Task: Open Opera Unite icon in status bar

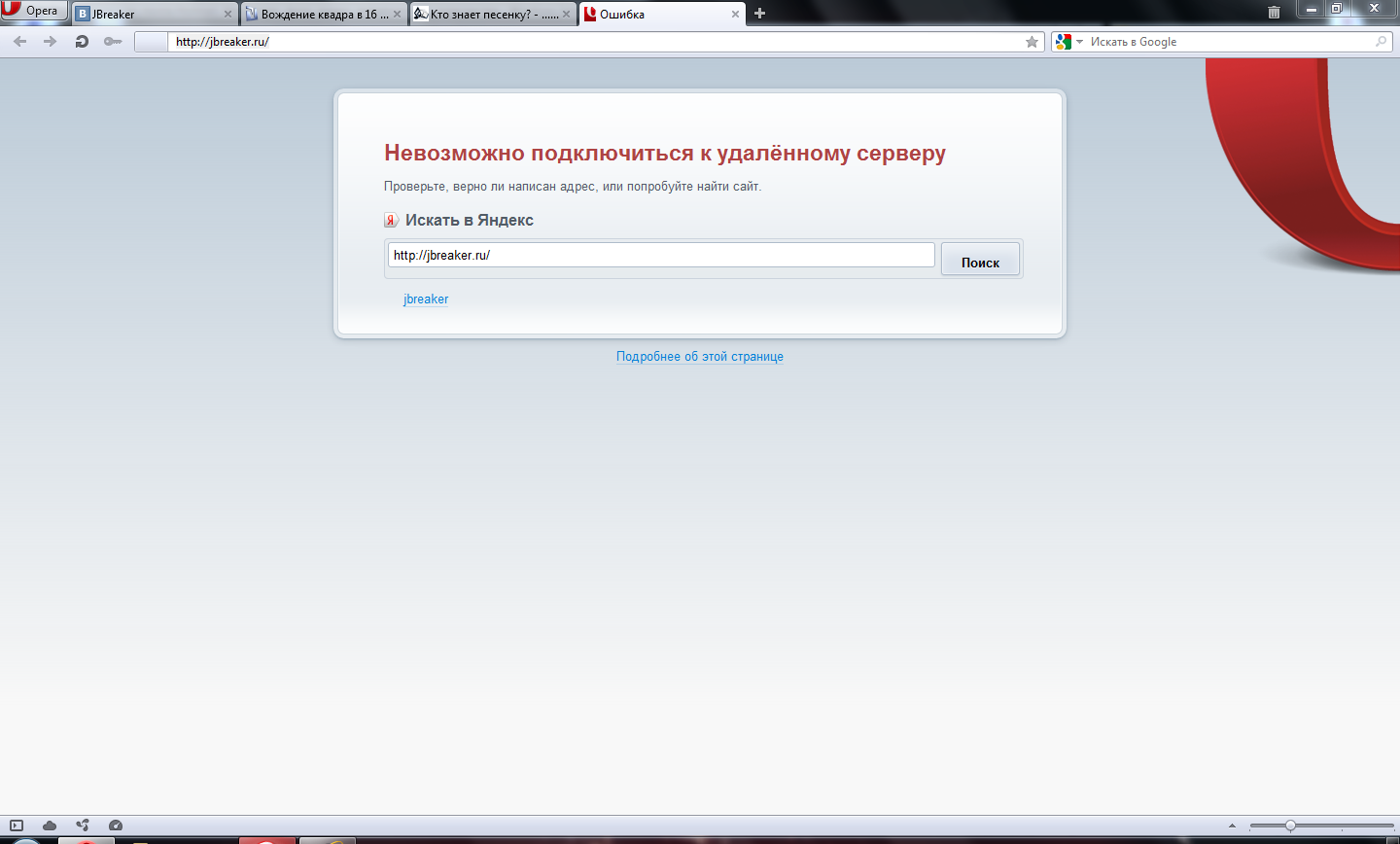Action: (83, 826)
